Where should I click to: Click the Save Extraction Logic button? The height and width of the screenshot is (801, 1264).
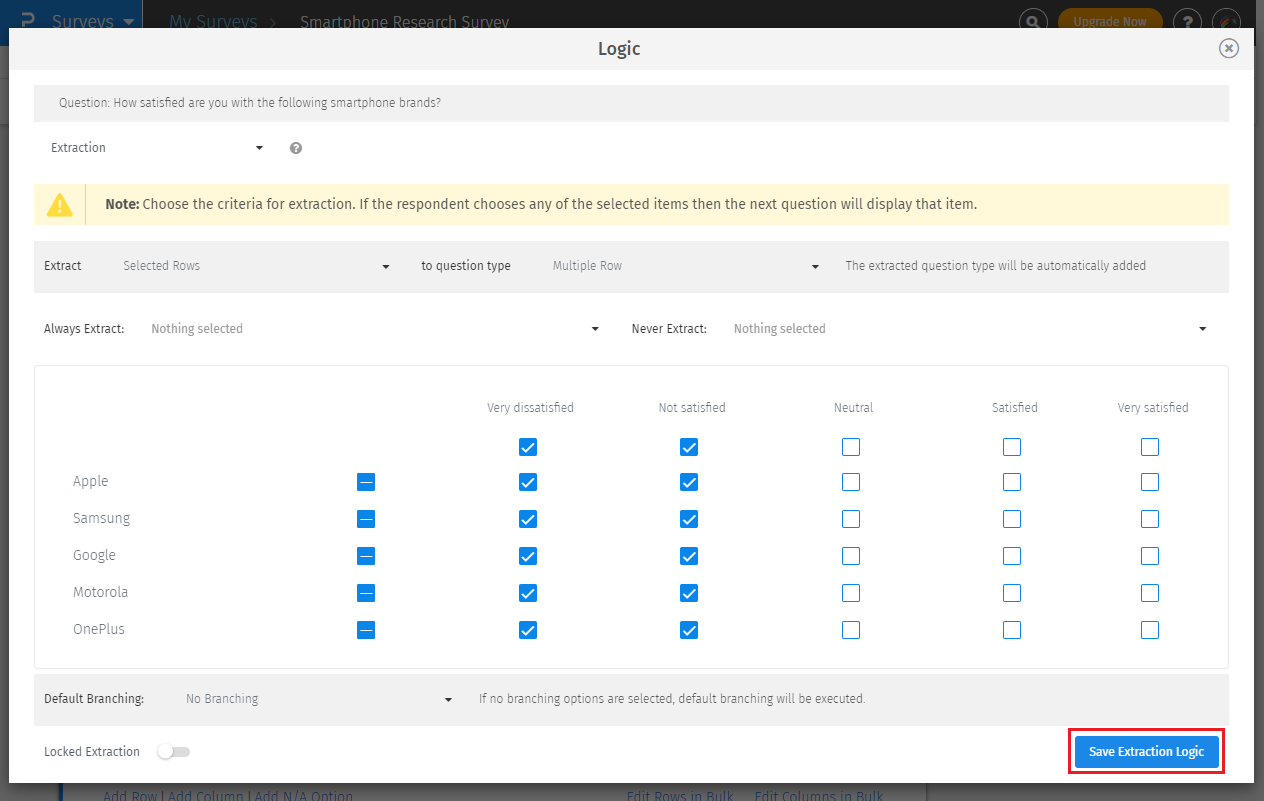[x=1146, y=751]
